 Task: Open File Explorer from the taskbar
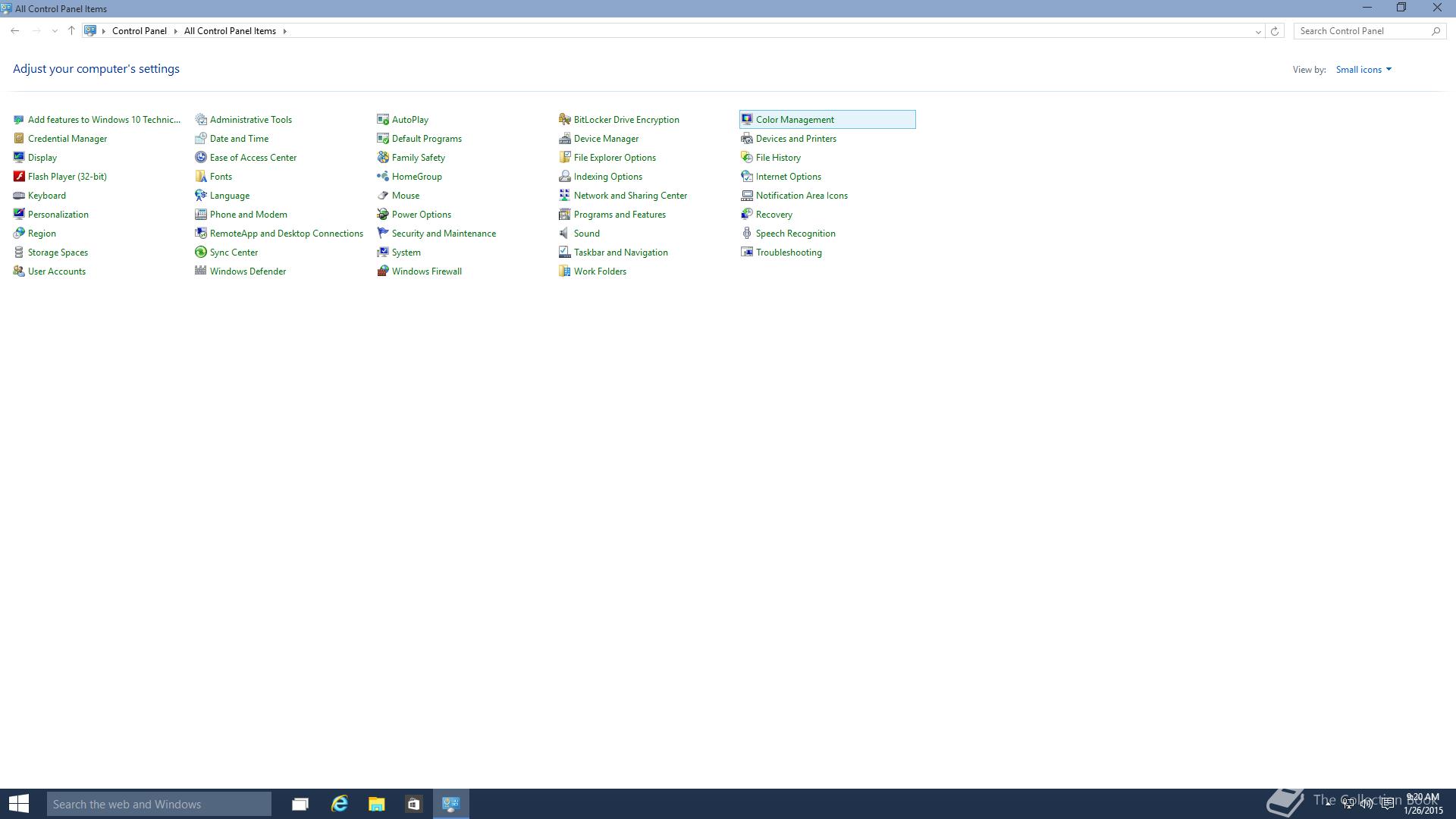tap(376, 804)
